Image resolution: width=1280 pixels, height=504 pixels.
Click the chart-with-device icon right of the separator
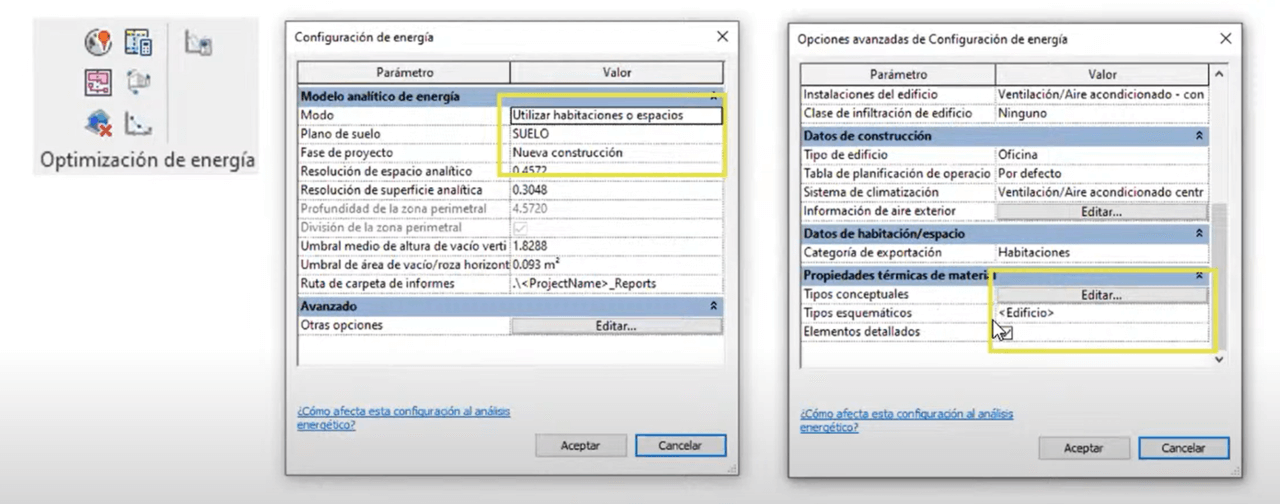[198, 42]
